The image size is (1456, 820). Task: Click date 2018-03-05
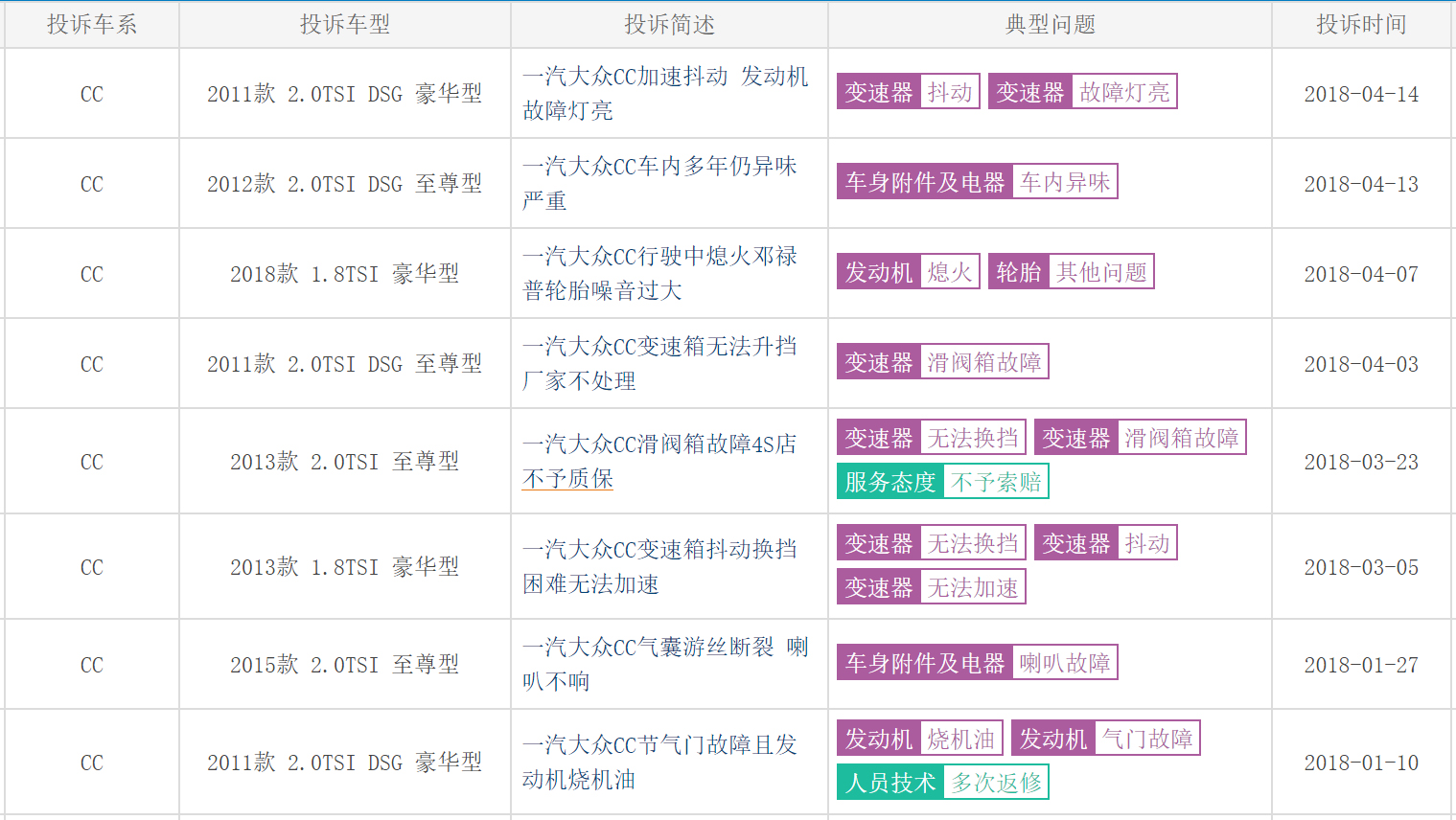click(1361, 567)
